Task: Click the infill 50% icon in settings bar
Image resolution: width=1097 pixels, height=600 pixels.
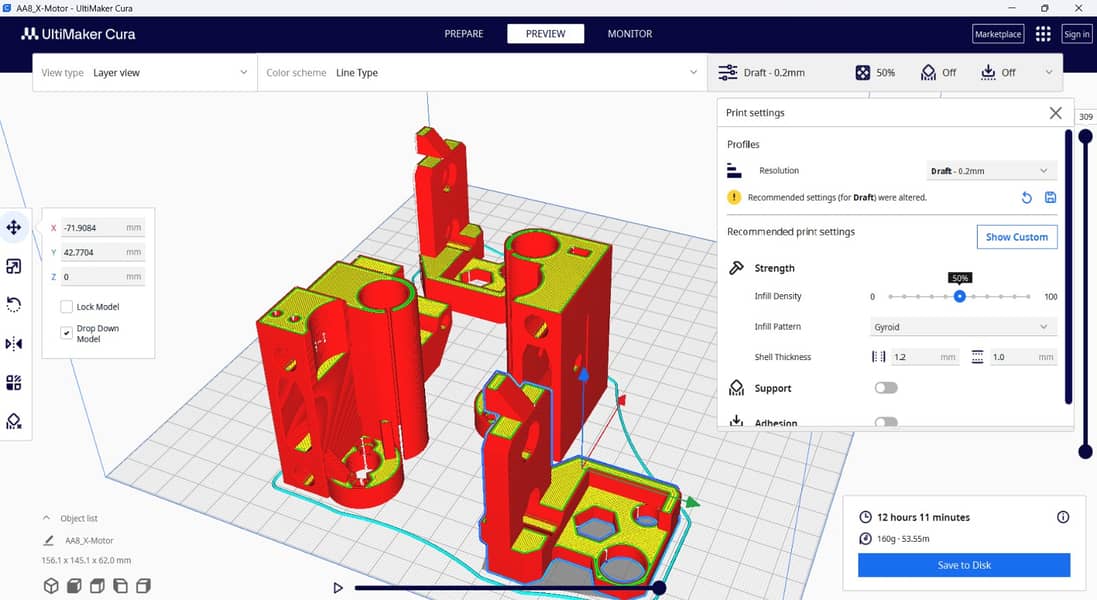Action: (x=863, y=73)
